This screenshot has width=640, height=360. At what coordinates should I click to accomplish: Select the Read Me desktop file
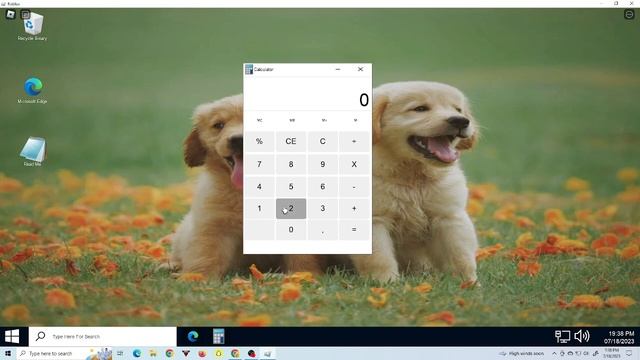[x=32, y=151]
